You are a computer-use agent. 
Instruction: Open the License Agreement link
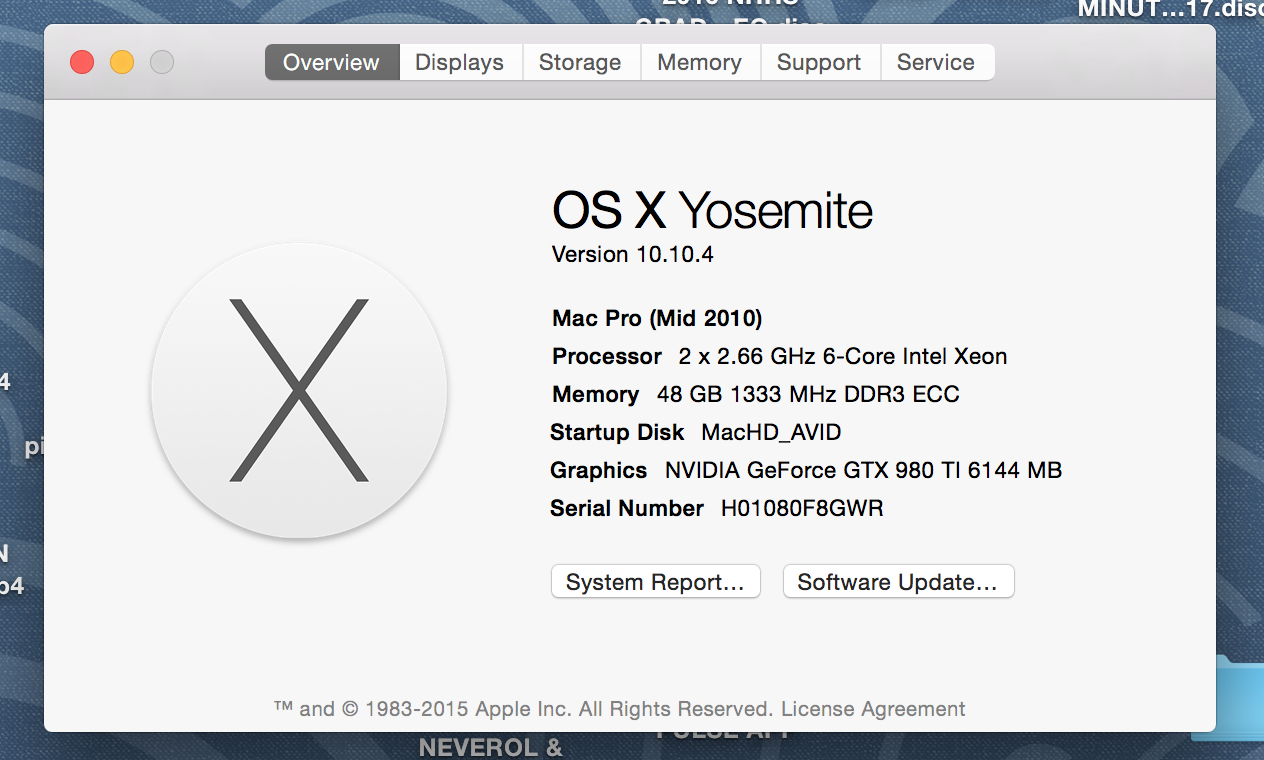pos(873,709)
